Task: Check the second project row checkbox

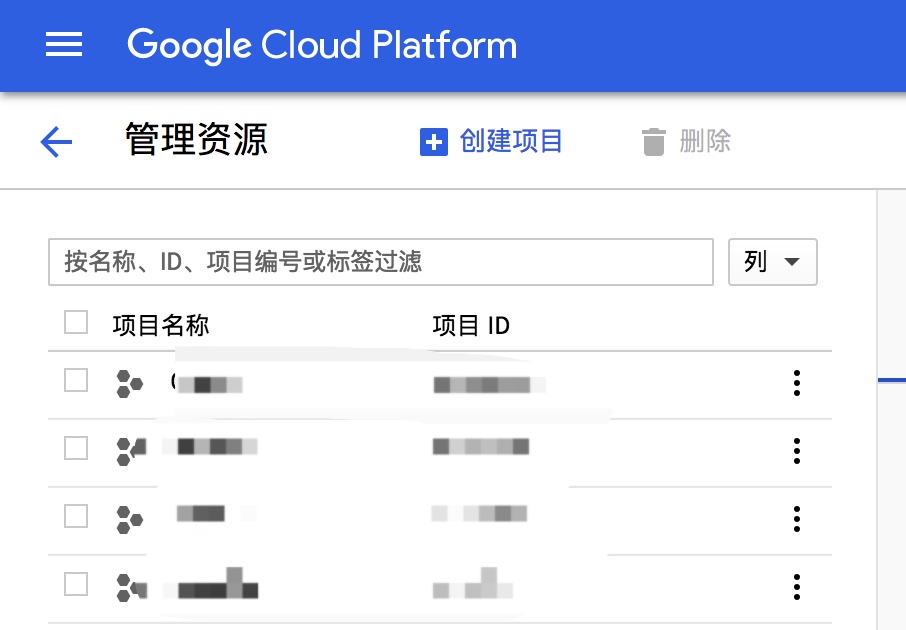Action: [76, 448]
